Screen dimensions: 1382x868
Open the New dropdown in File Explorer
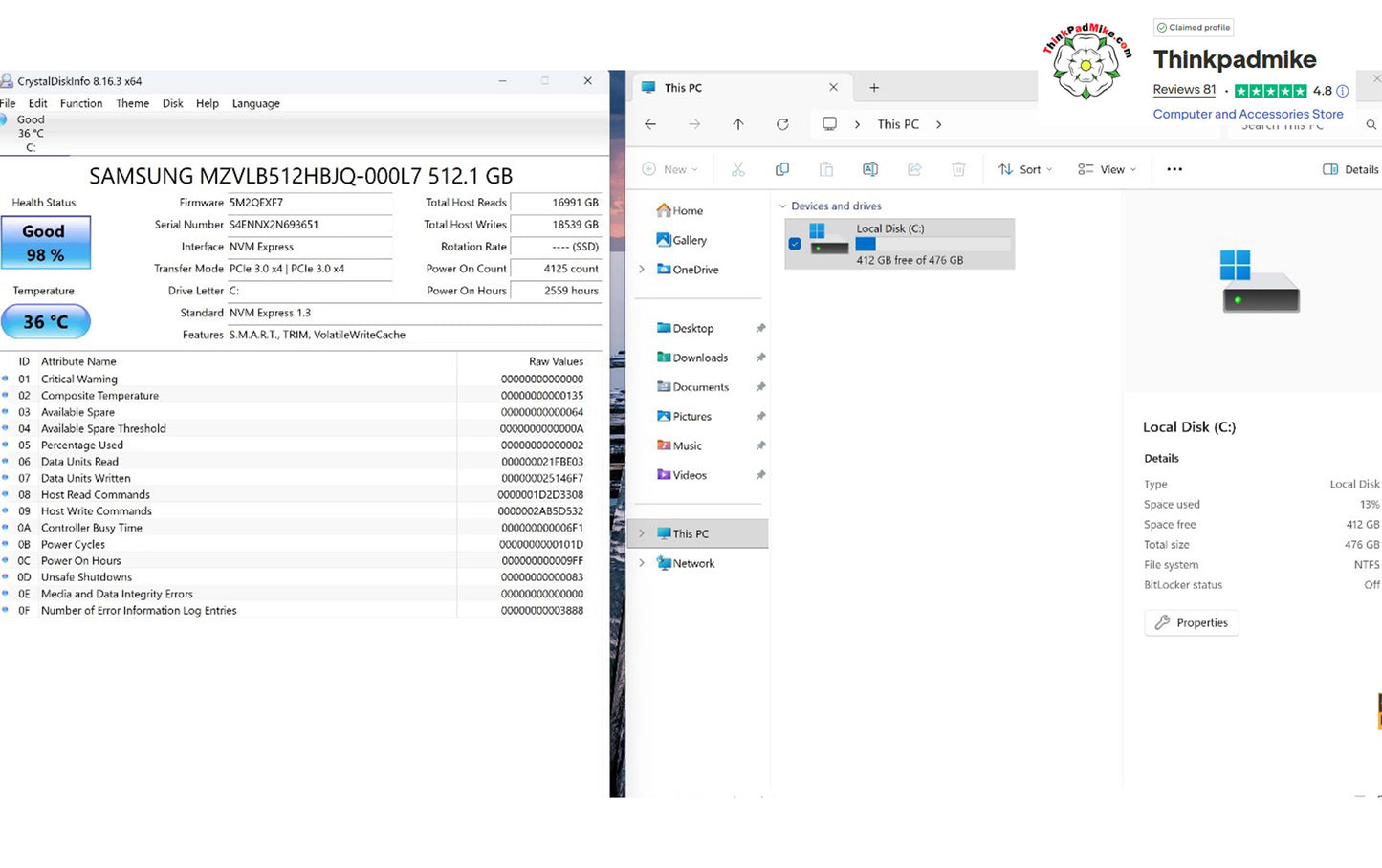coord(669,169)
